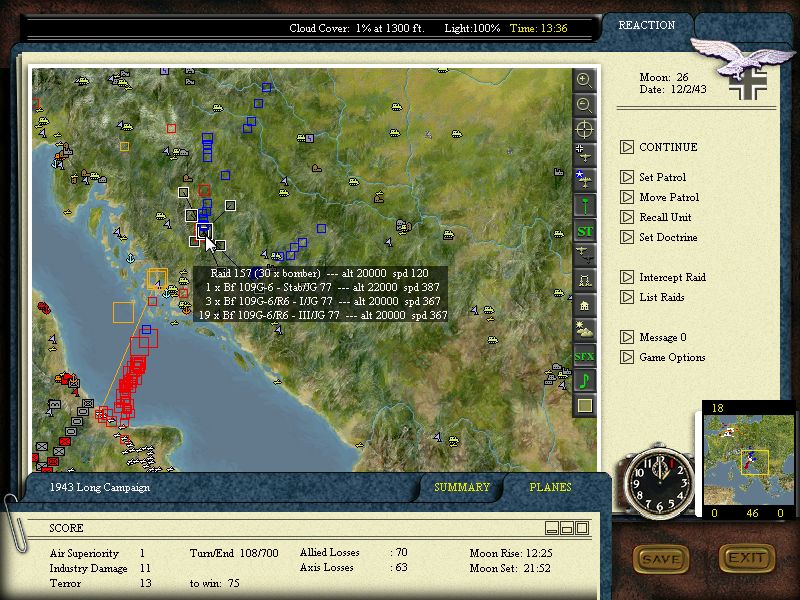Click the SAVE button
The image size is (800, 600).
tap(661, 559)
